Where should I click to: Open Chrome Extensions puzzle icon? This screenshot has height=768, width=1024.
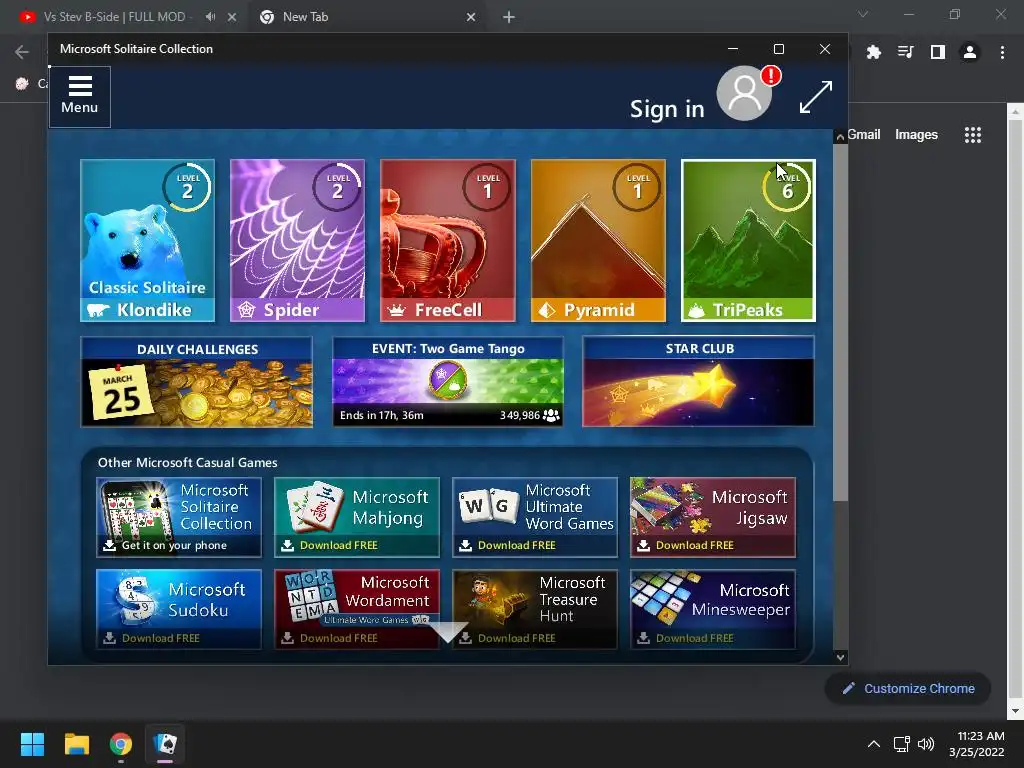click(873, 52)
